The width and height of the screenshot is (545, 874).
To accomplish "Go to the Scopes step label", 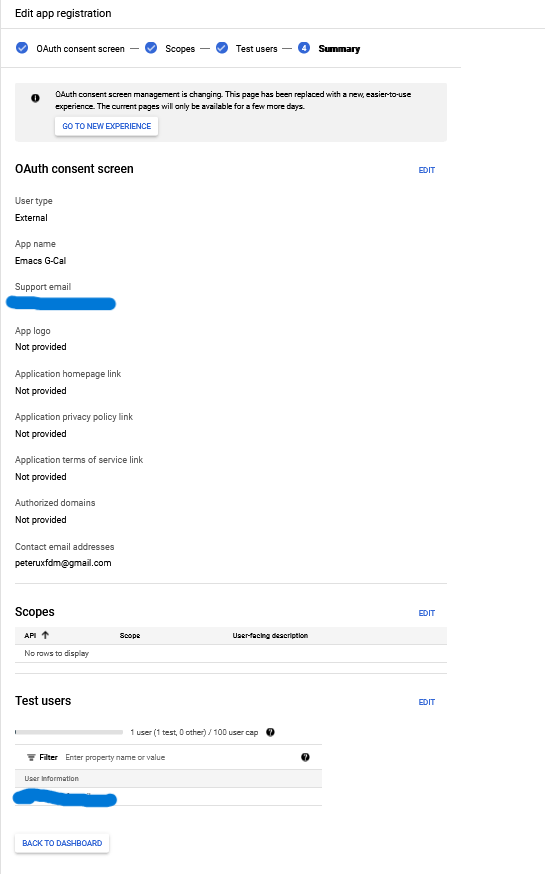I will coord(180,48).
